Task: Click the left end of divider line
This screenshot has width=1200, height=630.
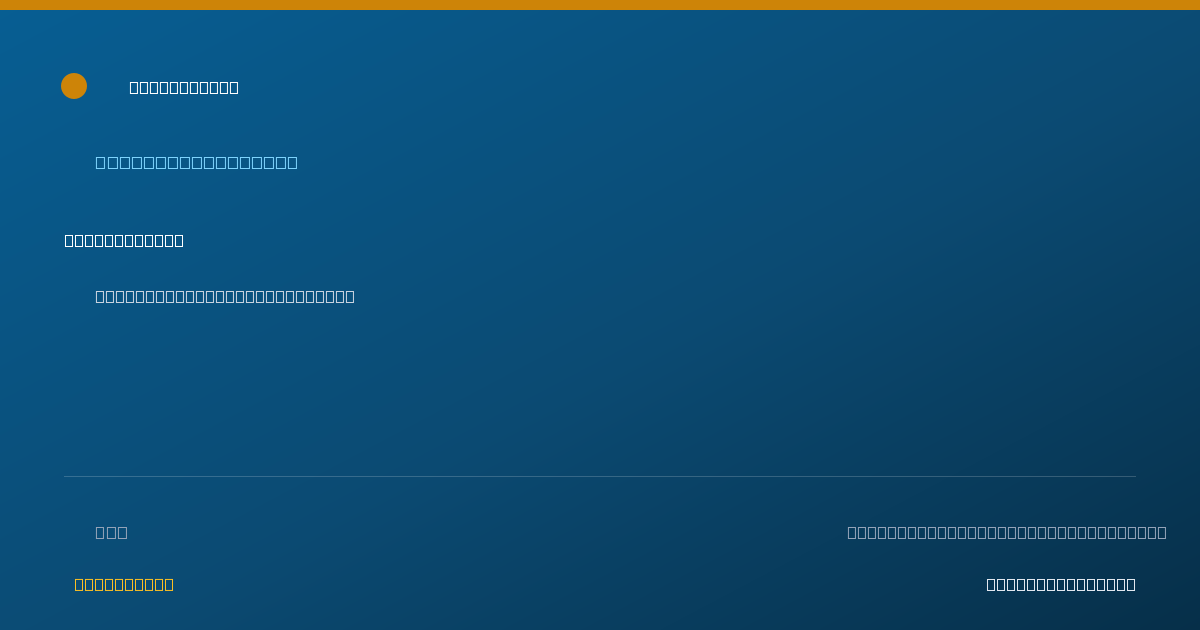Action: 66,476
